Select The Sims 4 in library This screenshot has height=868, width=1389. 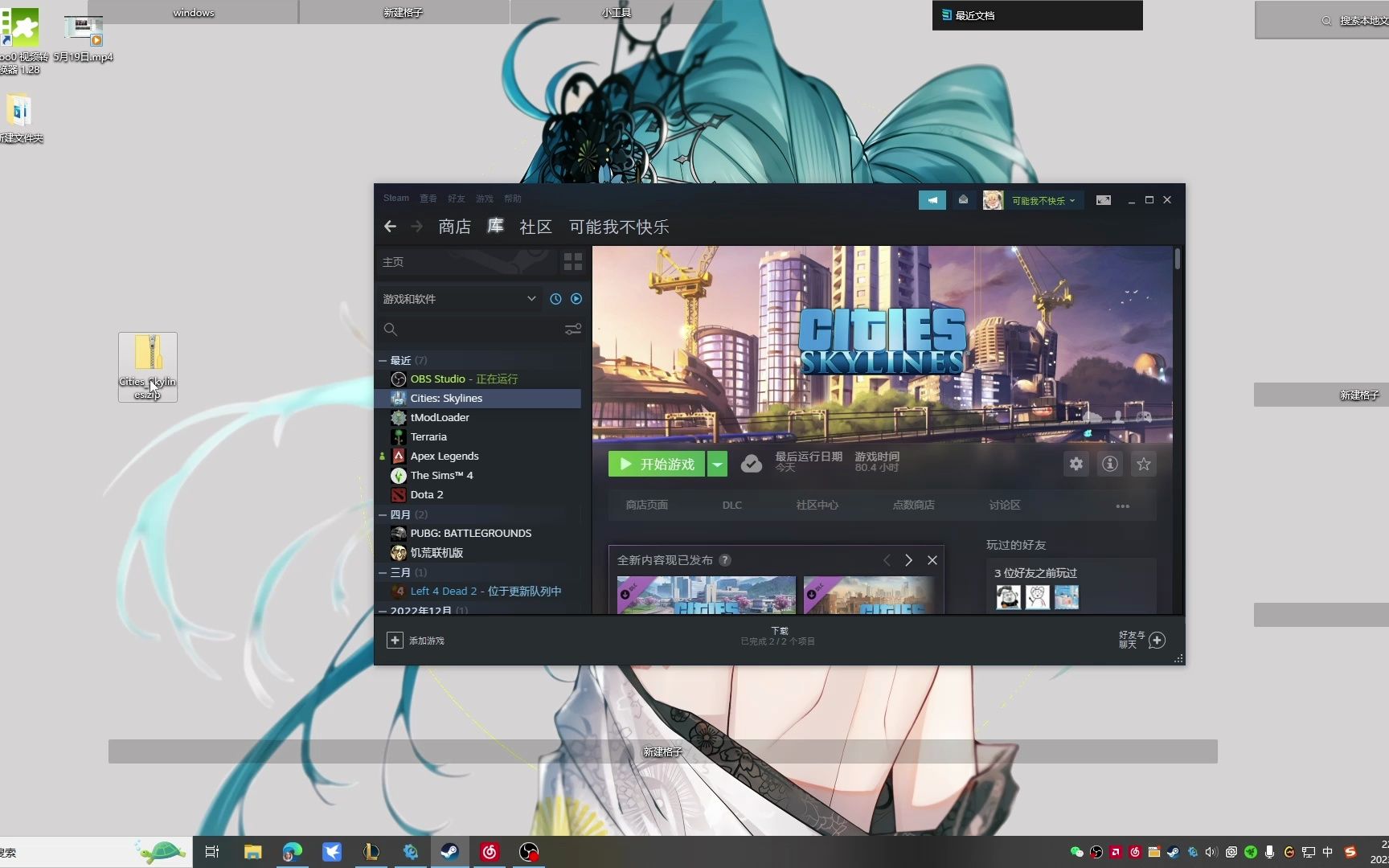pyautogui.click(x=479, y=475)
